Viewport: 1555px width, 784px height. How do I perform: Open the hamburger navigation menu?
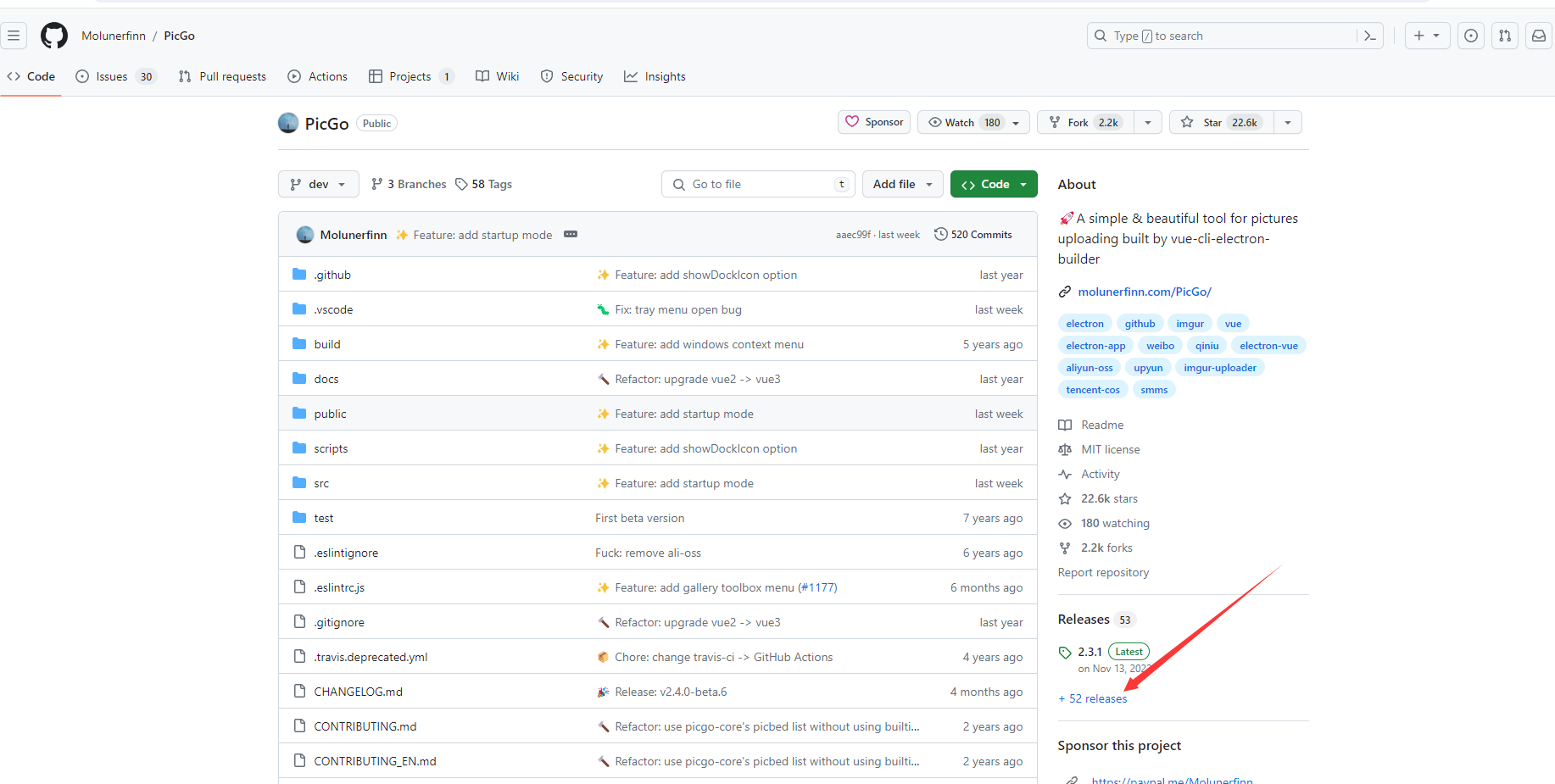tap(14, 36)
